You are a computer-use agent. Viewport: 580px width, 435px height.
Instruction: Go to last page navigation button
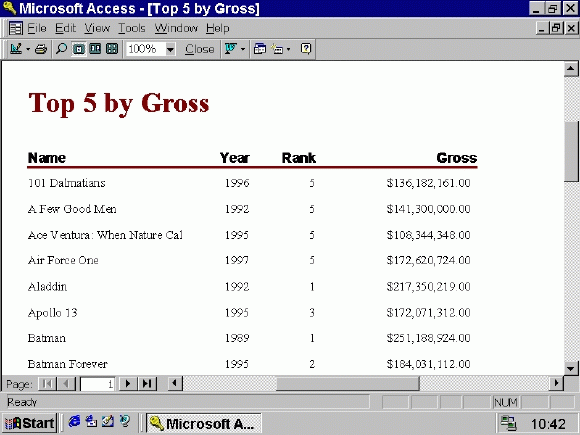click(147, 384)
